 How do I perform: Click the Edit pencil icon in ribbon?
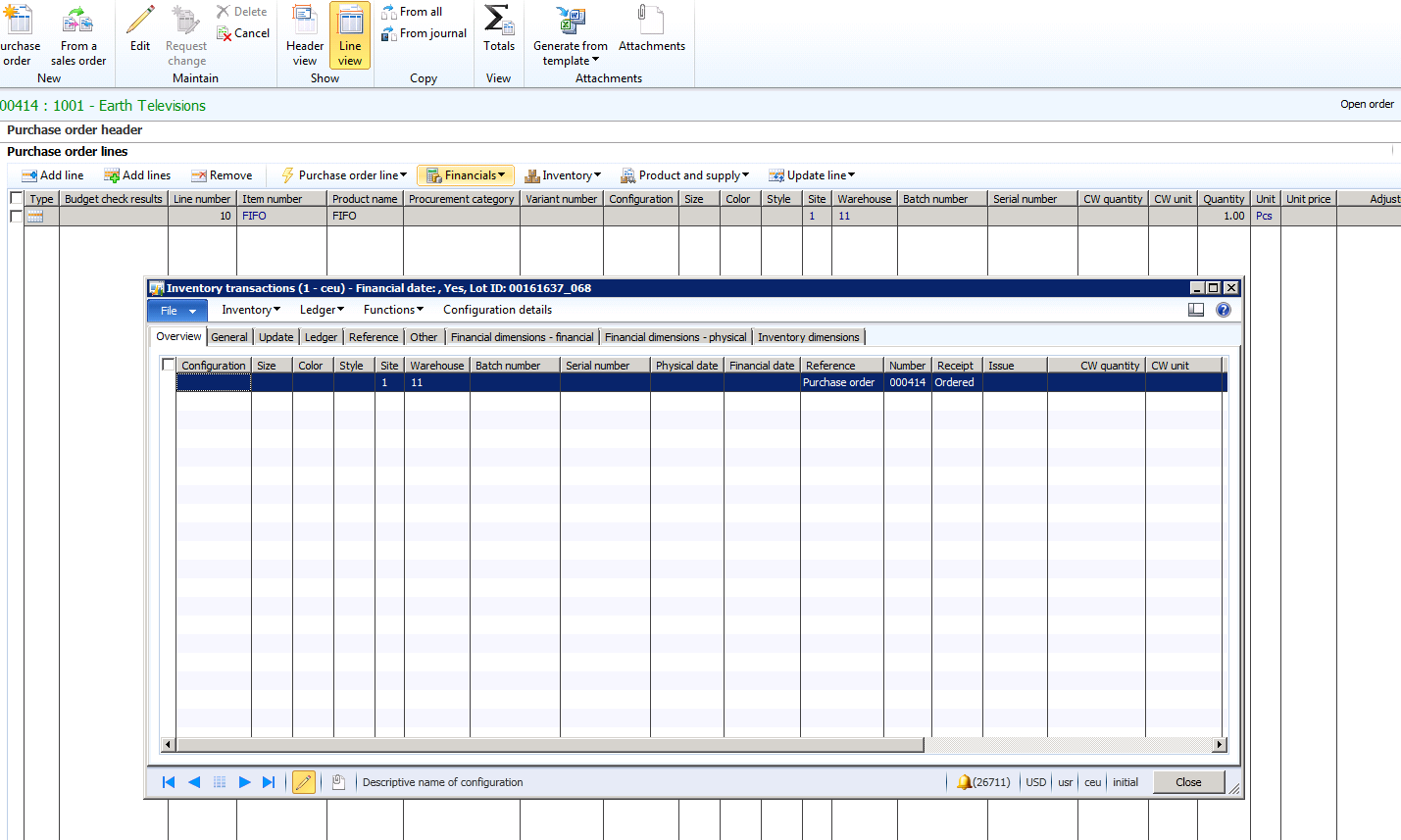[x=140, y=21]
